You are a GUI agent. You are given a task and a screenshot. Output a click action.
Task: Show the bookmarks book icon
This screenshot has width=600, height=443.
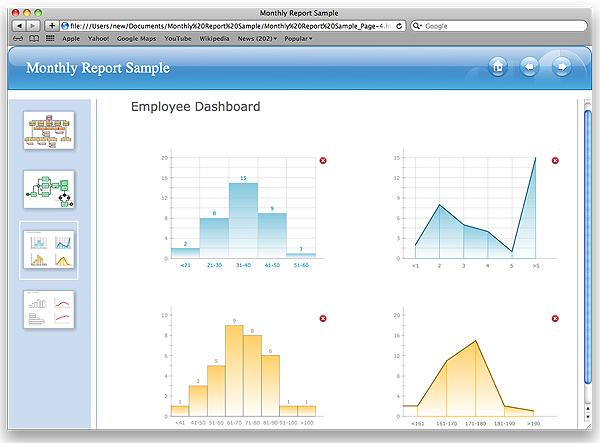pyautogui.click(x=33, y=38)
